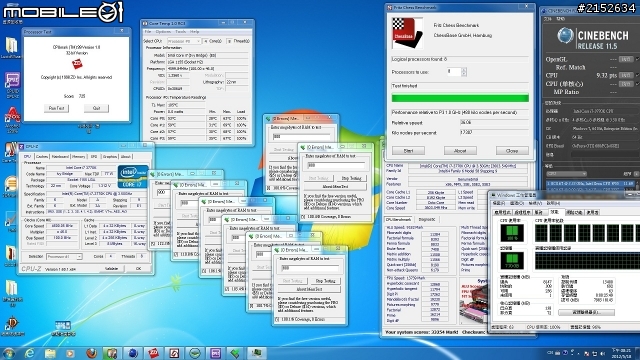The image size is (640, 360).
Task: Open the CPUID CPU-Z desktop shortcut
Action: click(x=12, y=84)
